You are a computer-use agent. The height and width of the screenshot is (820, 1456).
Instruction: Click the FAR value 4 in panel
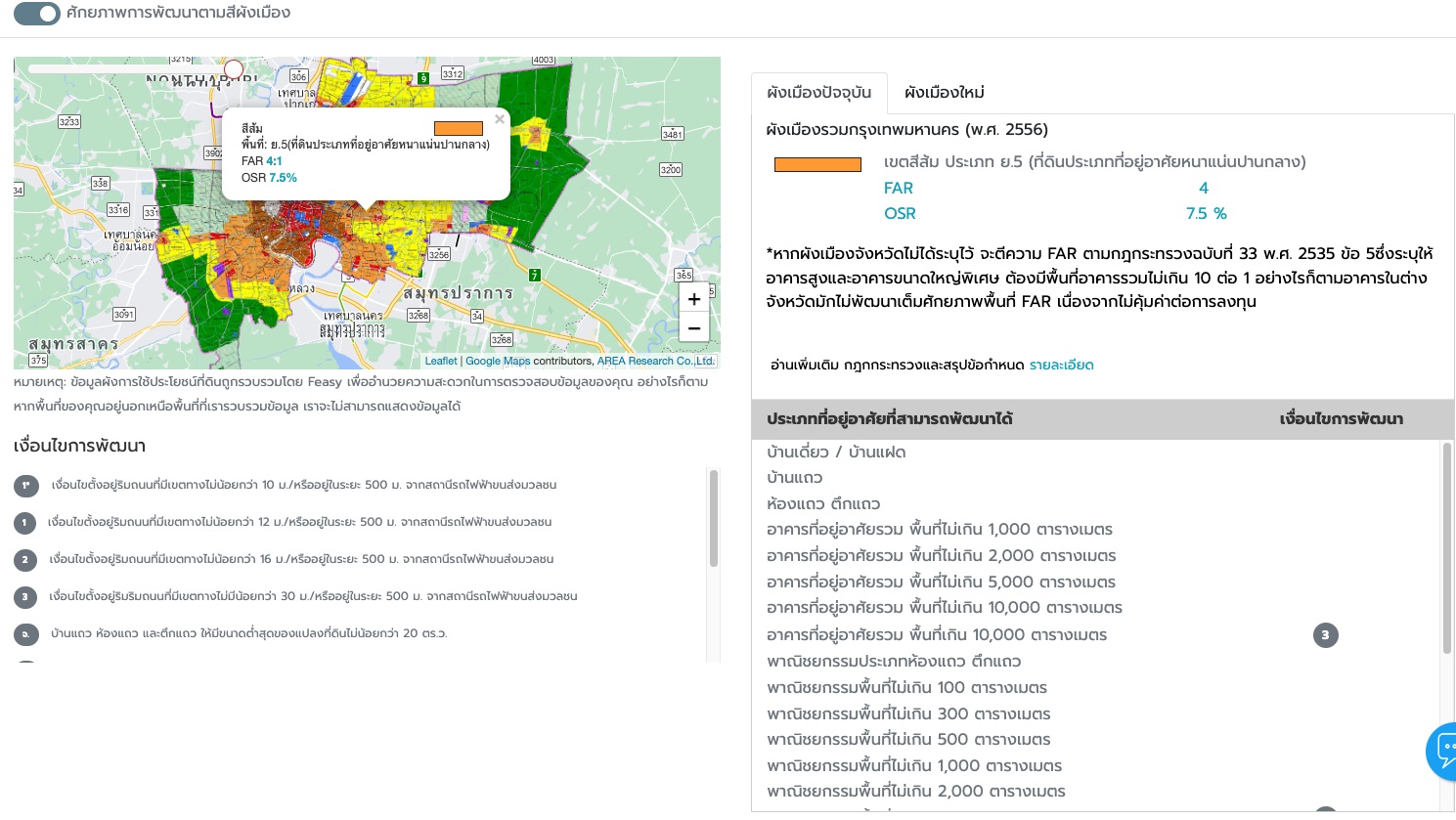click(1204, 188)
